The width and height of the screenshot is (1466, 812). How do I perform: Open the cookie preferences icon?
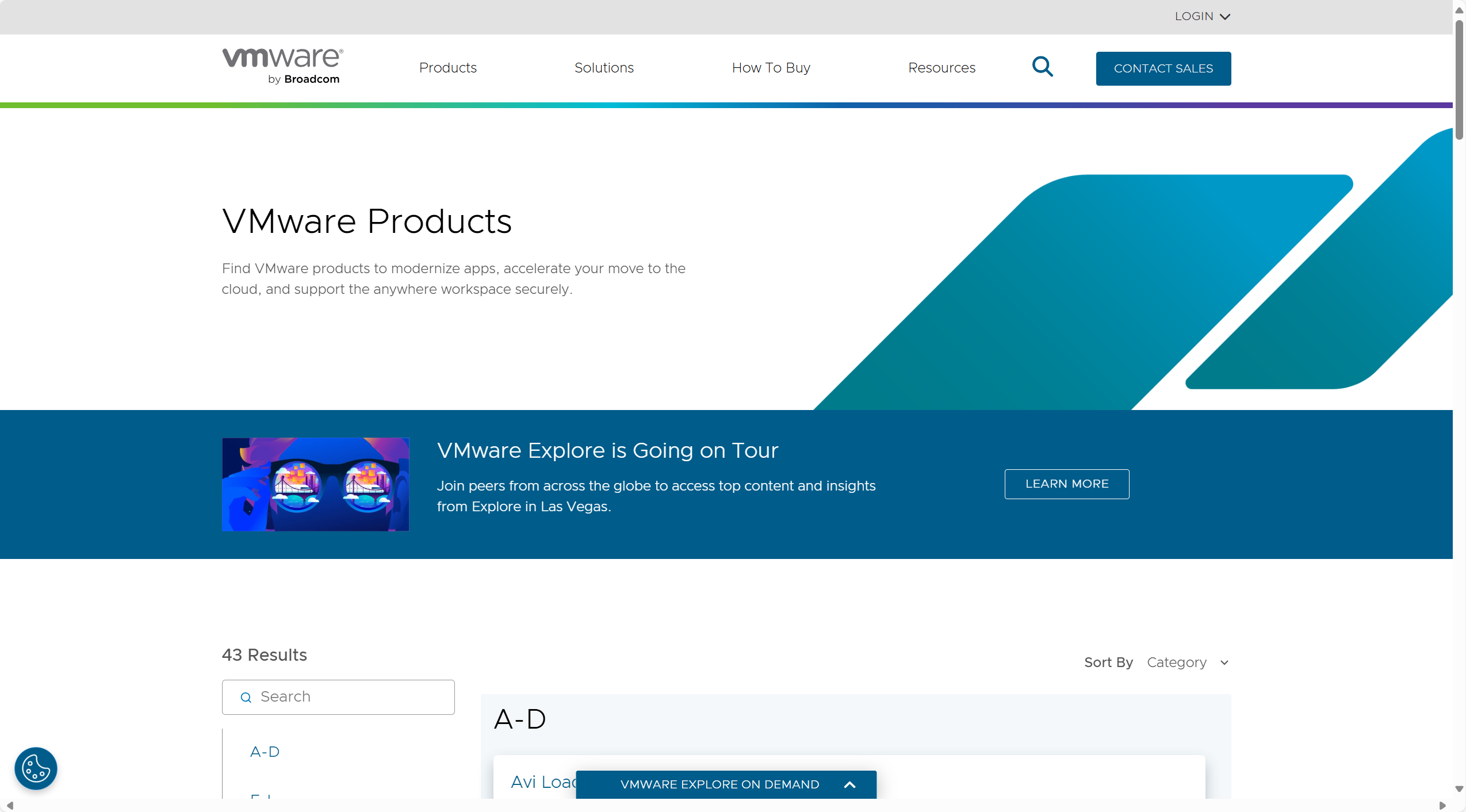click(x=35, y=768)
